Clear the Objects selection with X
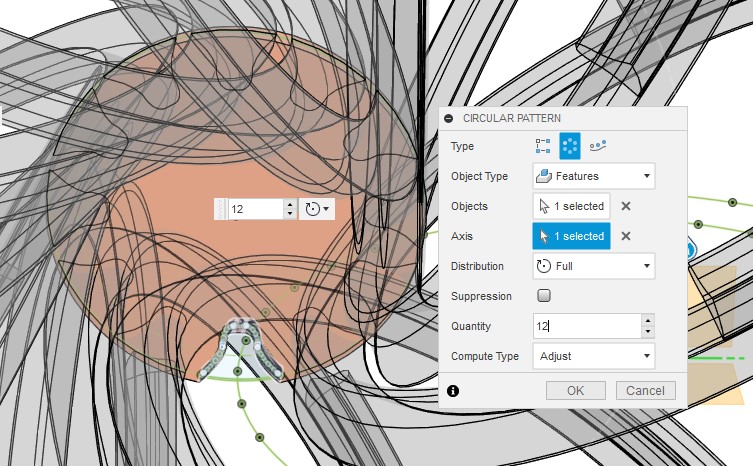This screenshot has height=466, width=753. [626, 206]
